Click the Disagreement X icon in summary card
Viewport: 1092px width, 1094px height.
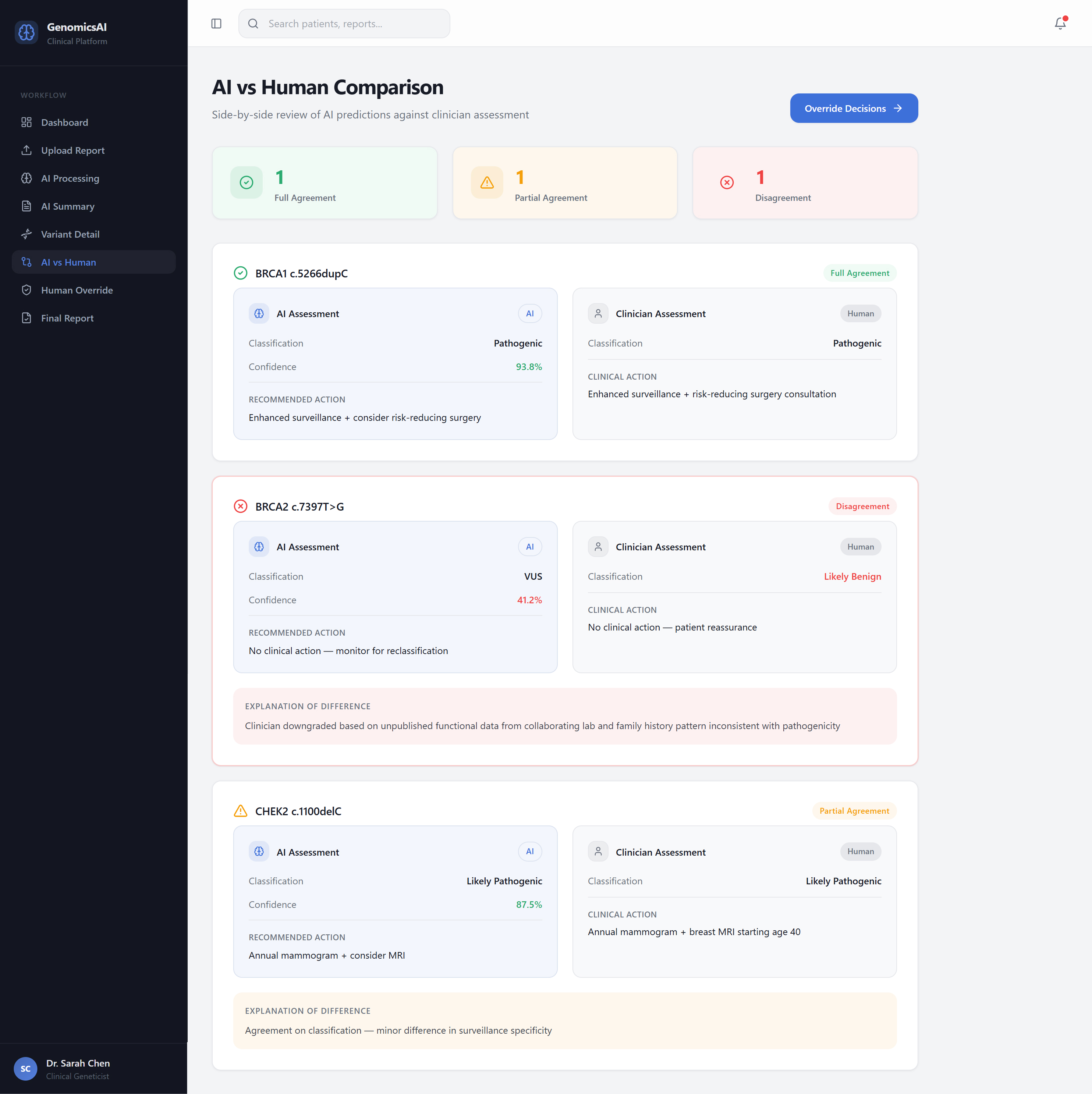coord(727,182)
